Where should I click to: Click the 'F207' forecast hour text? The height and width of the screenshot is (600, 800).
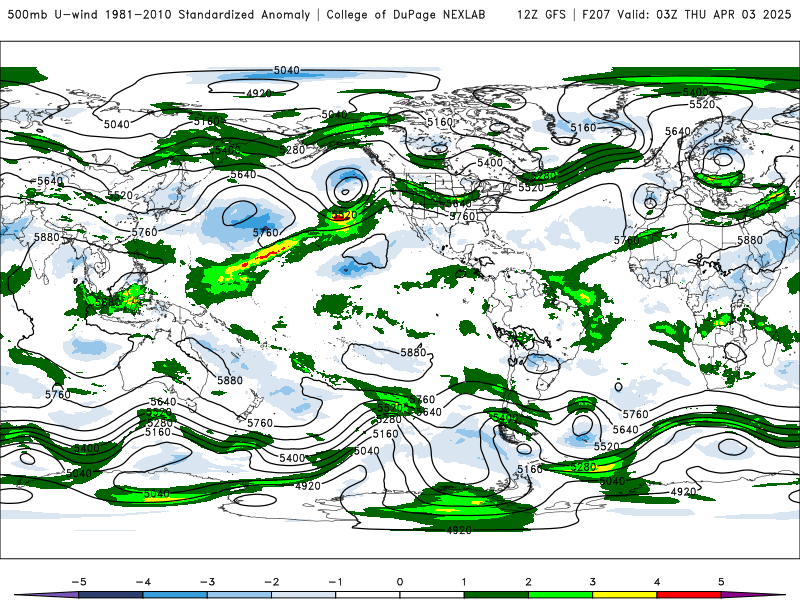tap(596, 14)
